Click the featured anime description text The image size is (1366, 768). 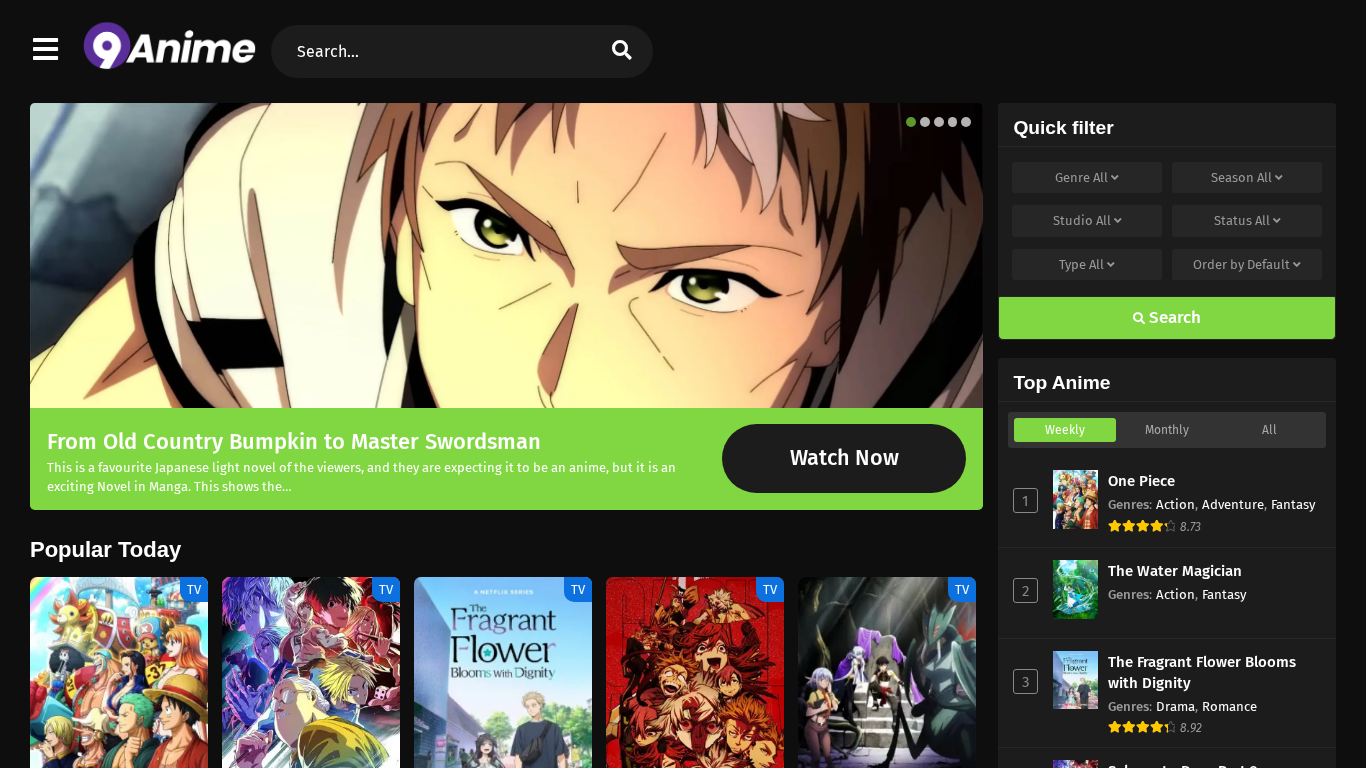point(362,477)
